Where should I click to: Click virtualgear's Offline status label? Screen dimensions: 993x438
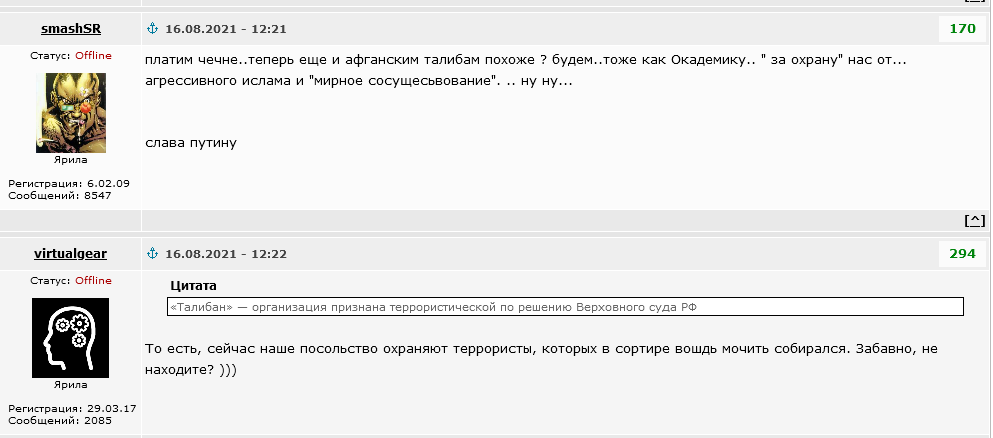93,281
